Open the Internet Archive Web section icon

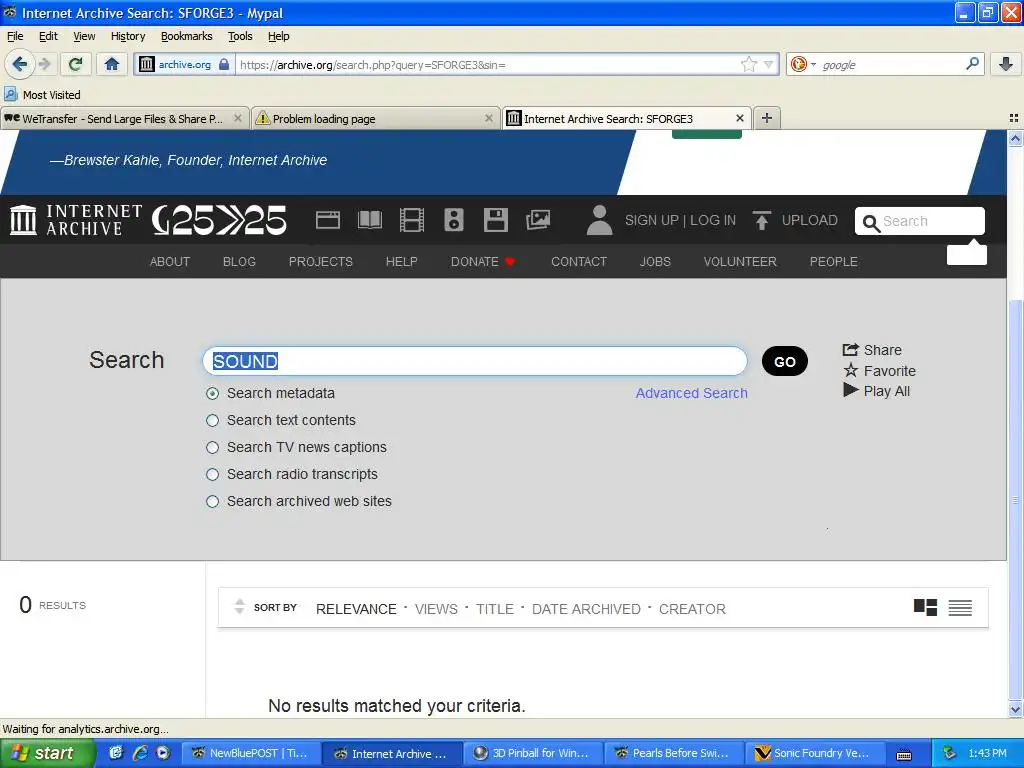click(328, 220)
